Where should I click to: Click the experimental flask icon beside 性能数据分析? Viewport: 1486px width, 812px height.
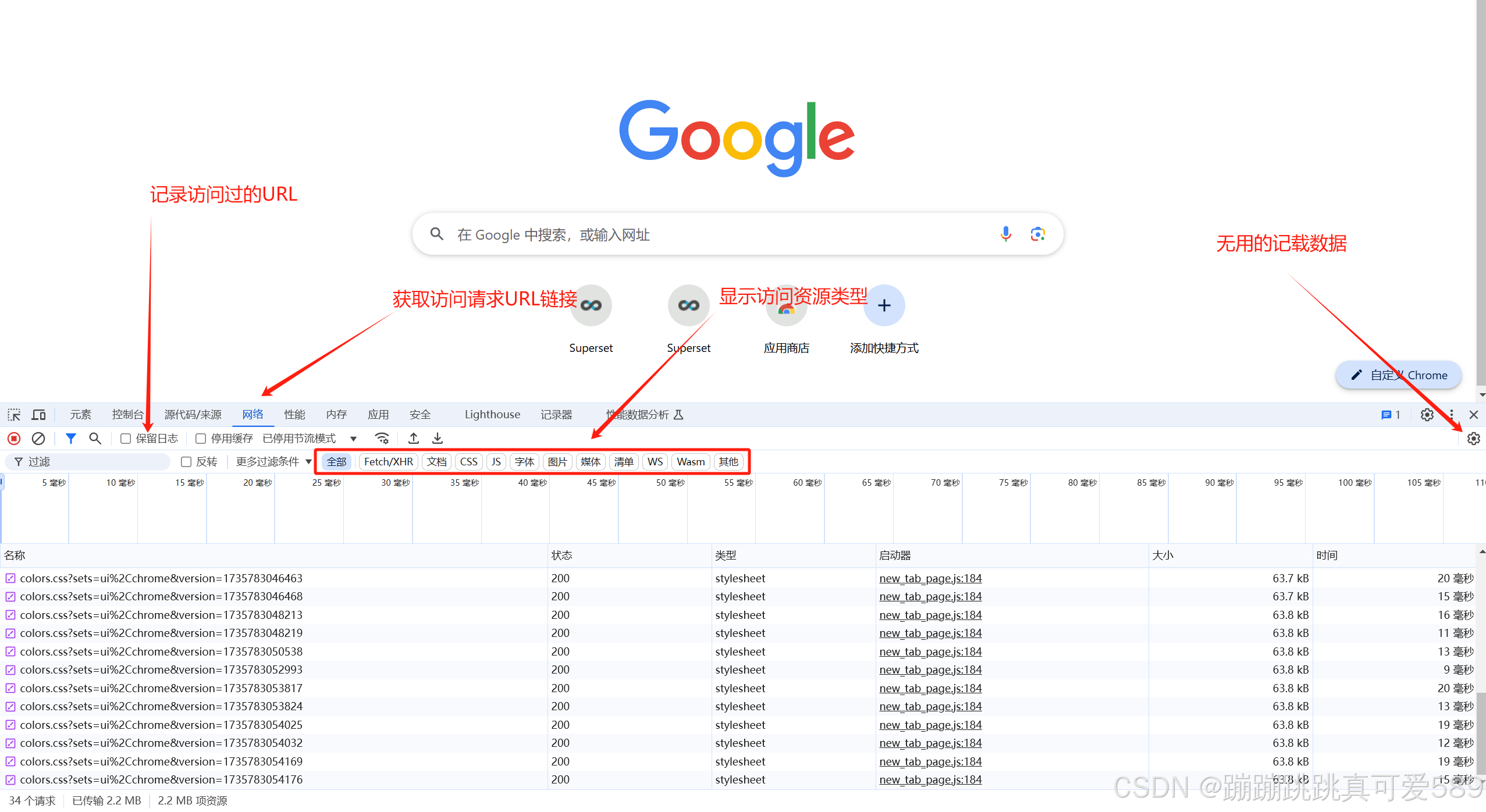pyautogui.click(x=678, y=415)
